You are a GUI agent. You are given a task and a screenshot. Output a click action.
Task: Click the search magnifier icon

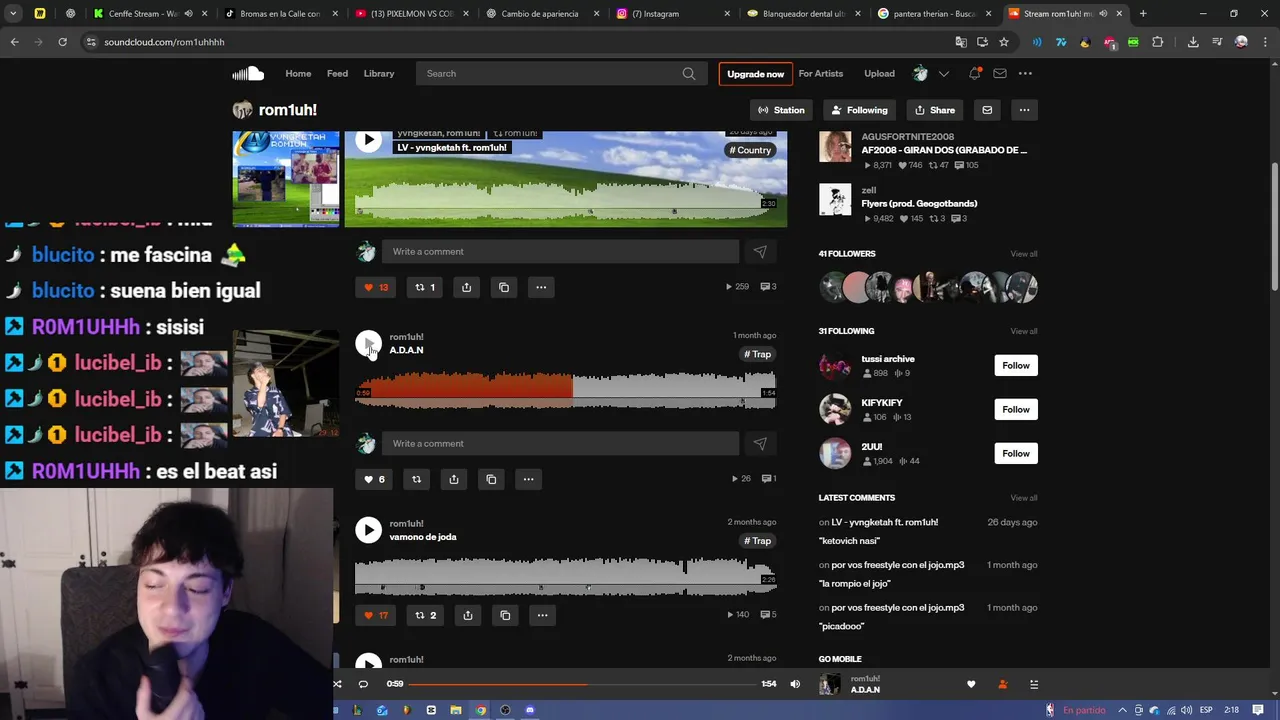point(689,73)
